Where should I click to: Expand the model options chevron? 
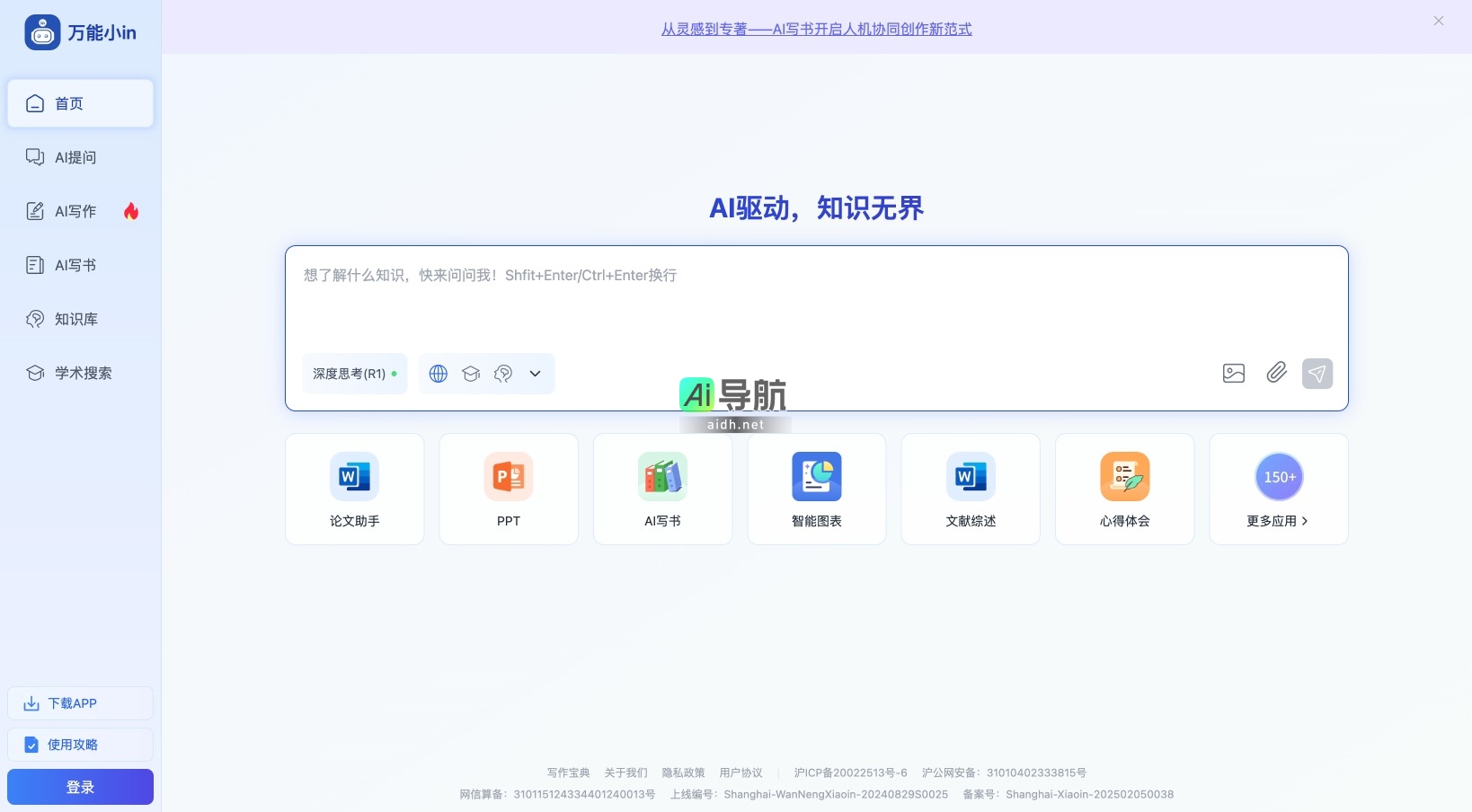point(535,374)
